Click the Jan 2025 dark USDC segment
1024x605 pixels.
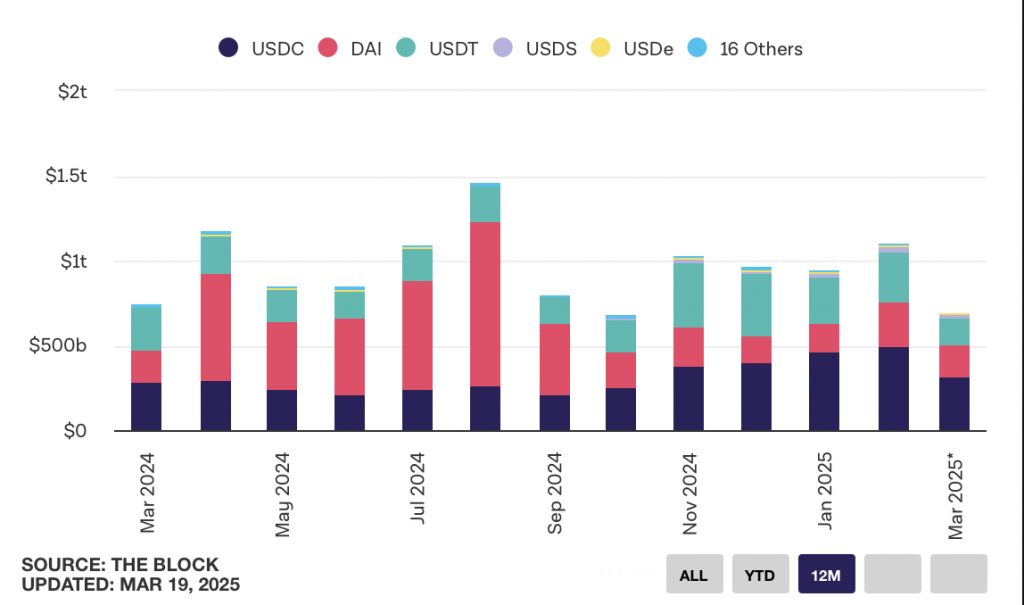click(824, 391)
